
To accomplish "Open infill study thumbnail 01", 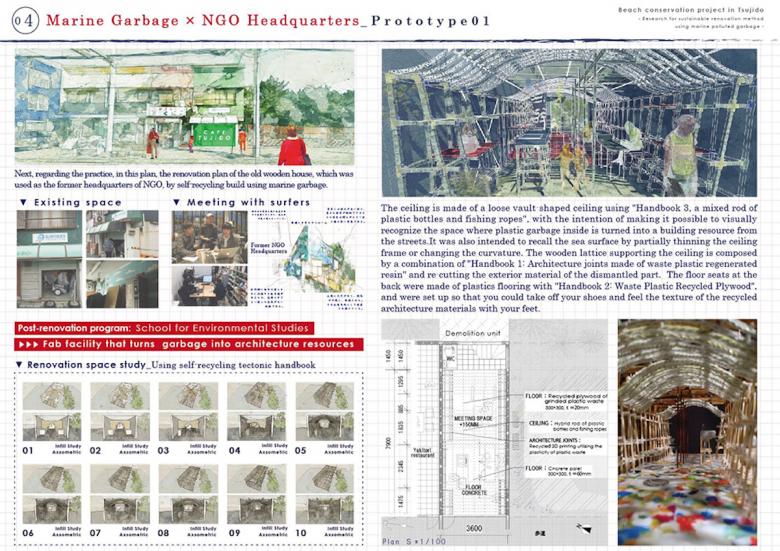I will [48, 408].
